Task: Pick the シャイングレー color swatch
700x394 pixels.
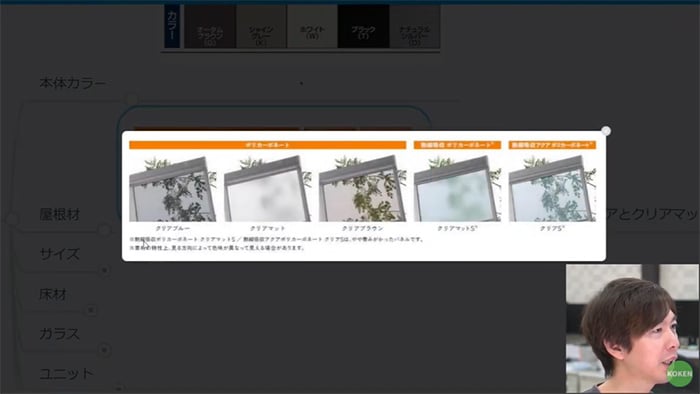Action: click(x=261, y=26)
